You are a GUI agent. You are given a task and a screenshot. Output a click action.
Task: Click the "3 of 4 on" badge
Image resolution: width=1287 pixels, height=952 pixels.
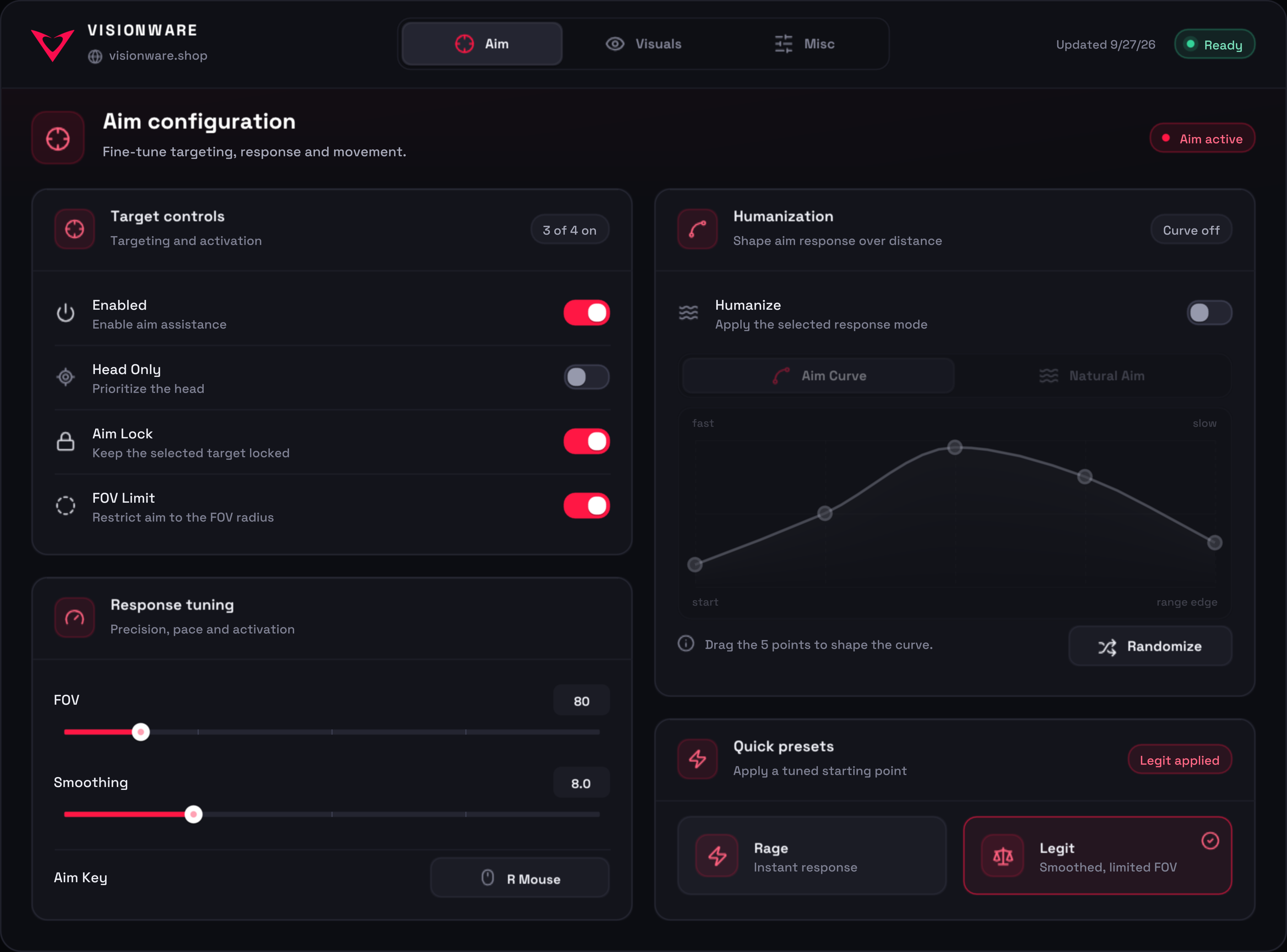(x=569, y=230)
